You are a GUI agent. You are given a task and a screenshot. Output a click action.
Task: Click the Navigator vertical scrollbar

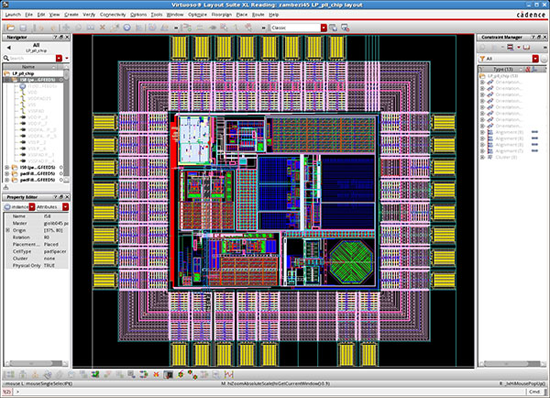(66, 123)
